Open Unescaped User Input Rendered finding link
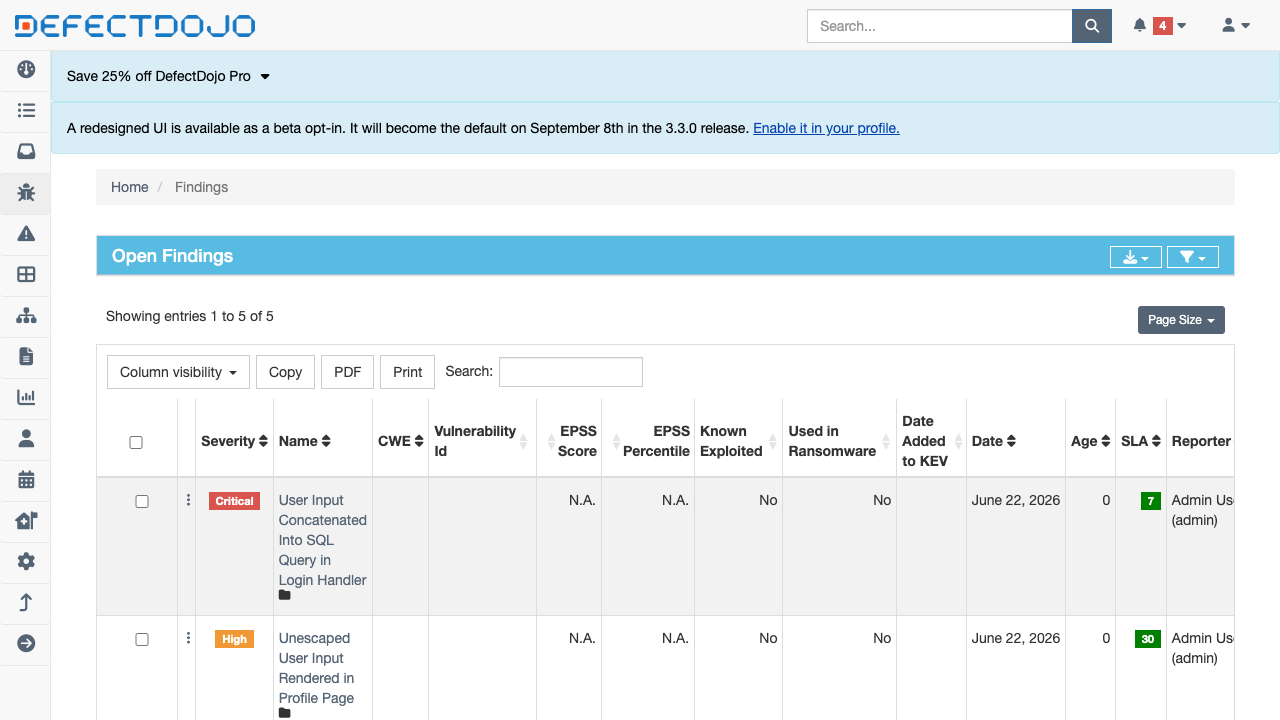Viewport: 1280px width, 720px height. click(316, 668)
